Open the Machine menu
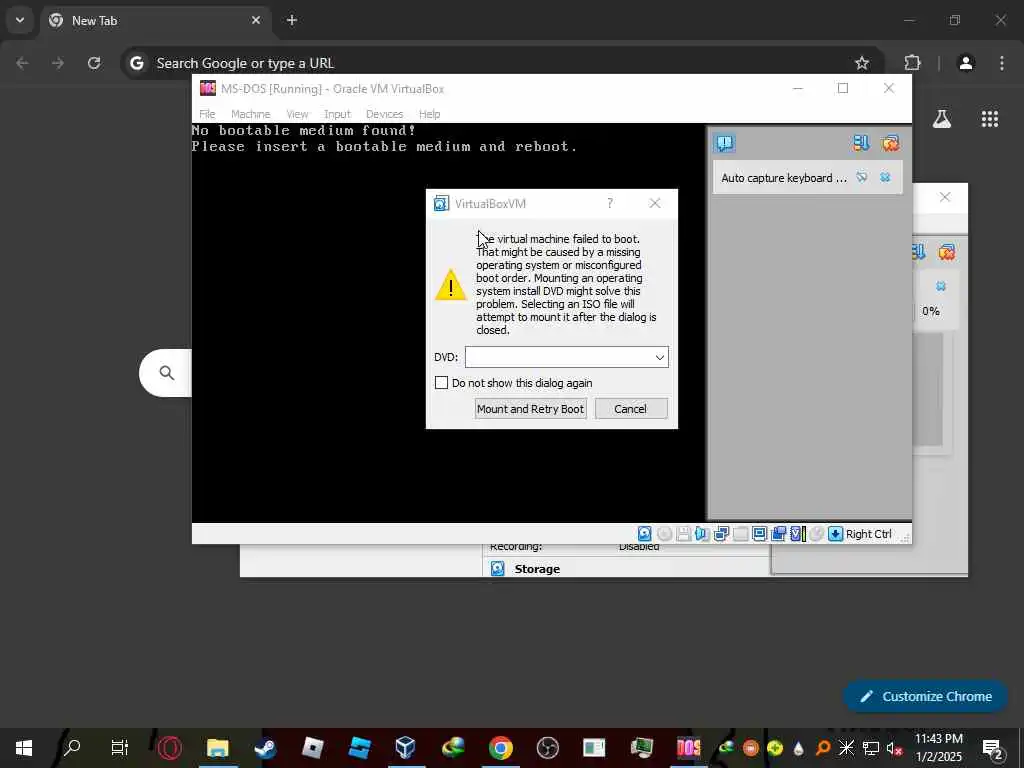This screenshot has height=768, width=1024. 250,114
